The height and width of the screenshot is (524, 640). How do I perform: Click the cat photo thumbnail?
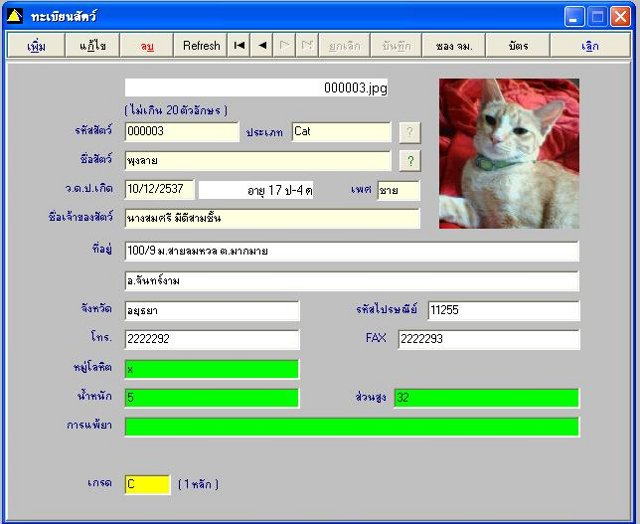(509, 153)
